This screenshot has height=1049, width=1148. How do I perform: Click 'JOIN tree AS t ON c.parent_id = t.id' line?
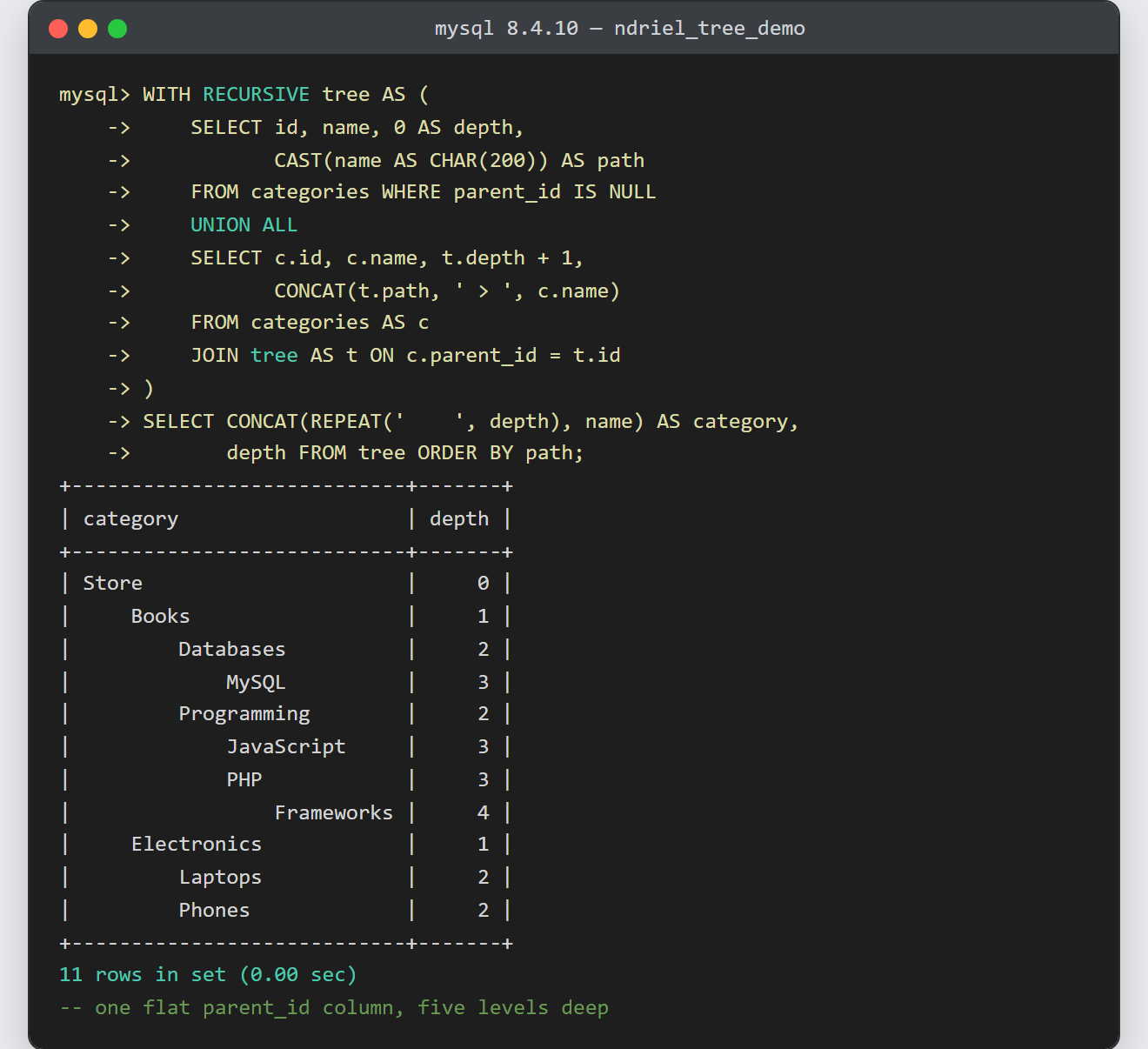(405, 355)
